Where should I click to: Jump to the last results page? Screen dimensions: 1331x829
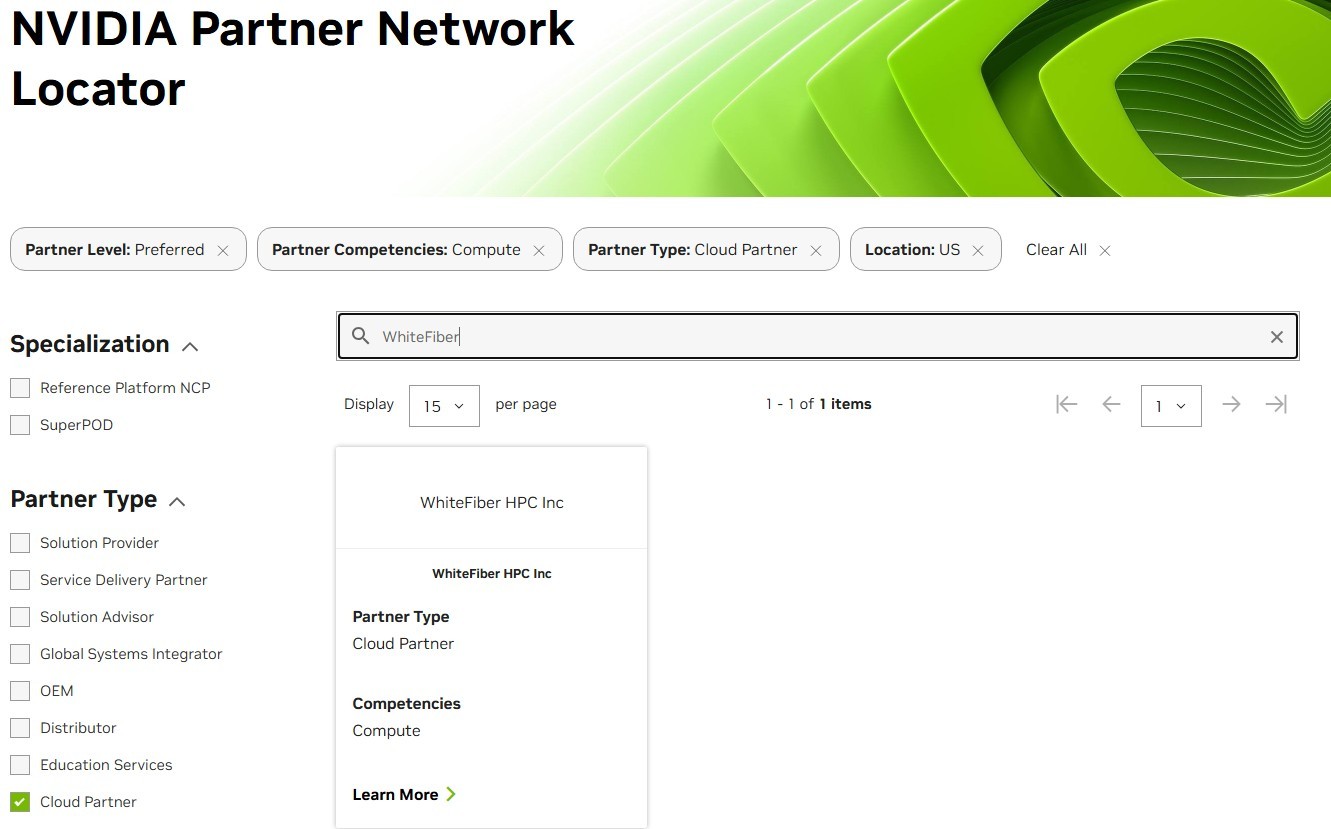1276,405
